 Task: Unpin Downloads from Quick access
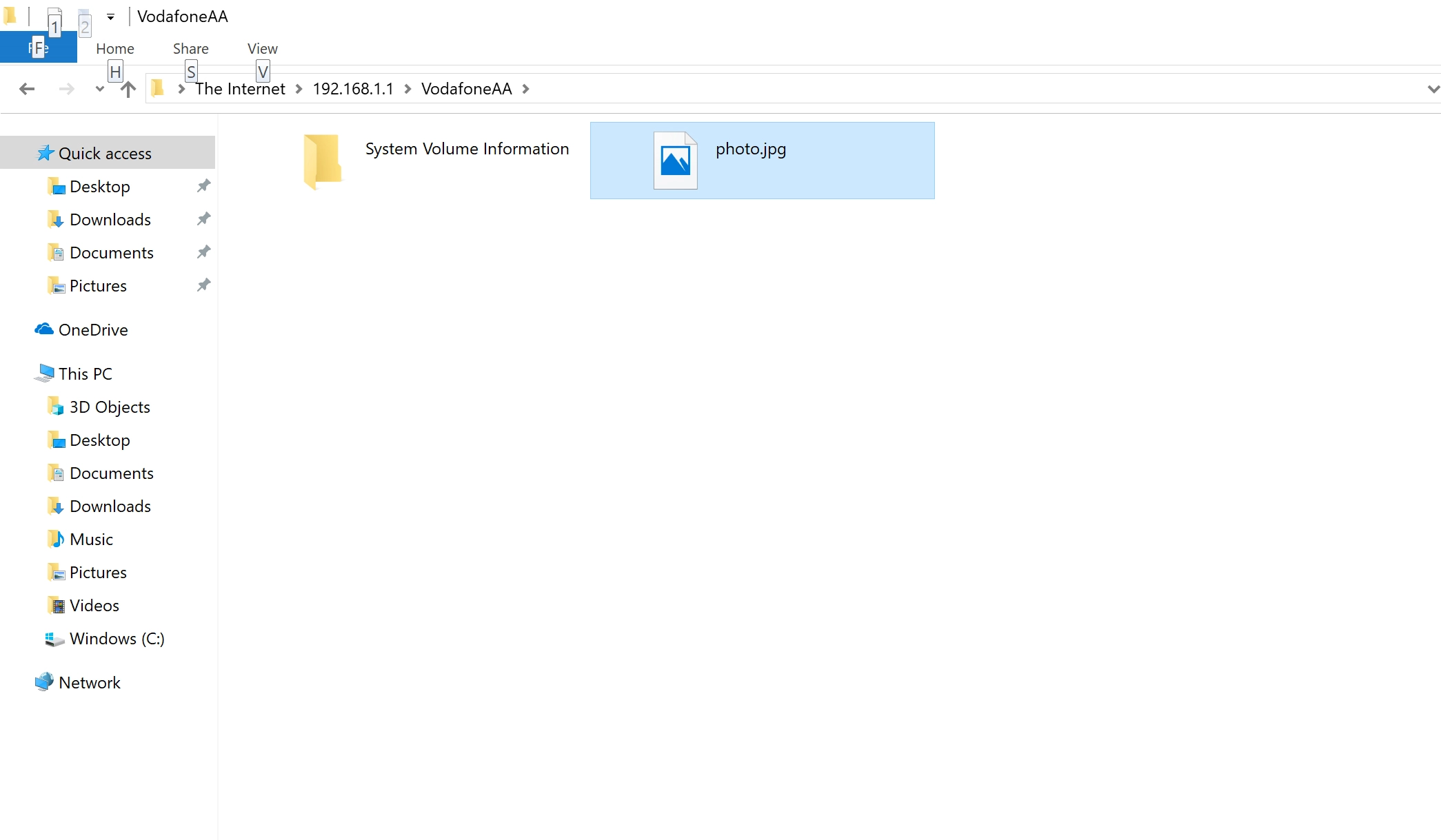coord(203,218)
